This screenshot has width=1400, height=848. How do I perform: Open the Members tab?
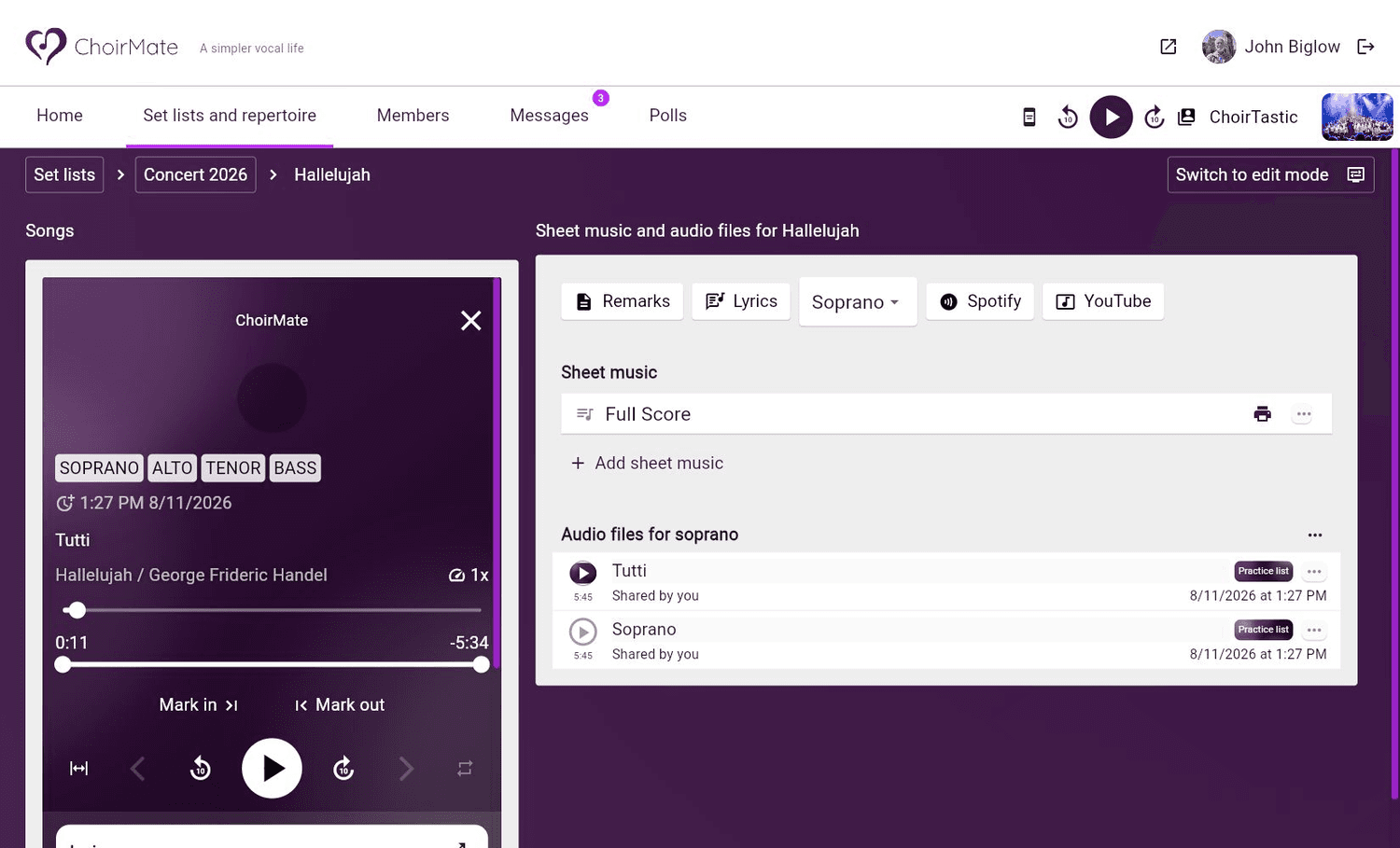click(x=413, y=116)
